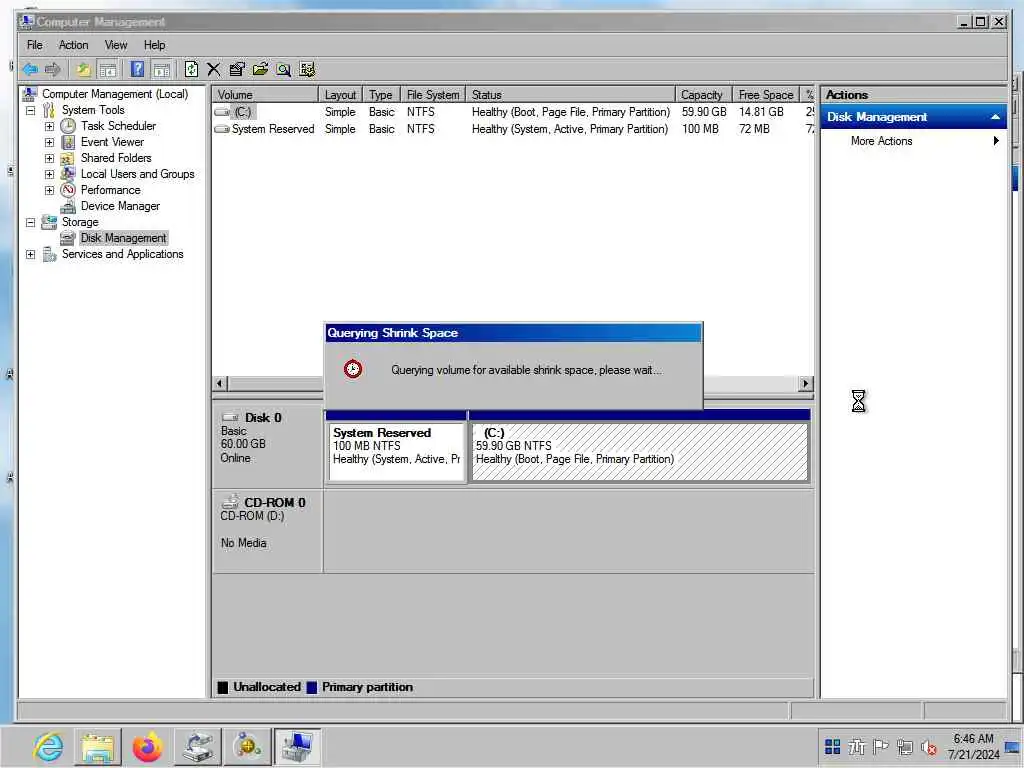Launch Firefox from the taskbar
Image resolution: width=1024 pixels, height=768 pixels.
point(148,747)
